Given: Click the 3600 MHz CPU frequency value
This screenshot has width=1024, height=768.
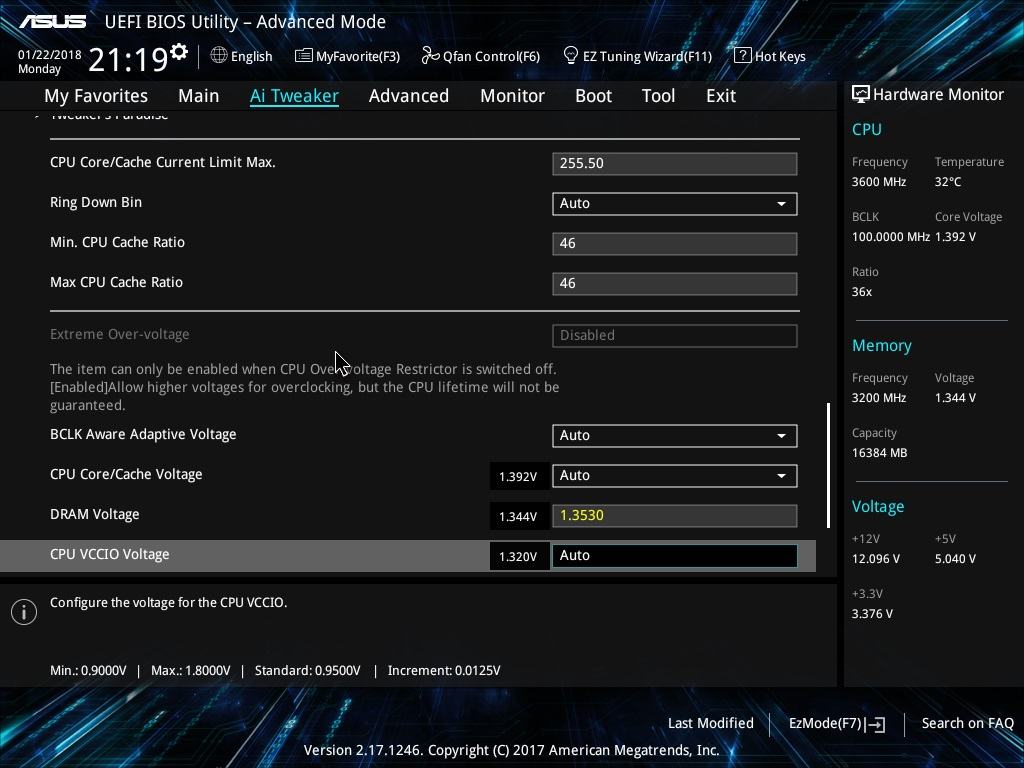Looking at the screenshot, I should (x=879, y=182).
